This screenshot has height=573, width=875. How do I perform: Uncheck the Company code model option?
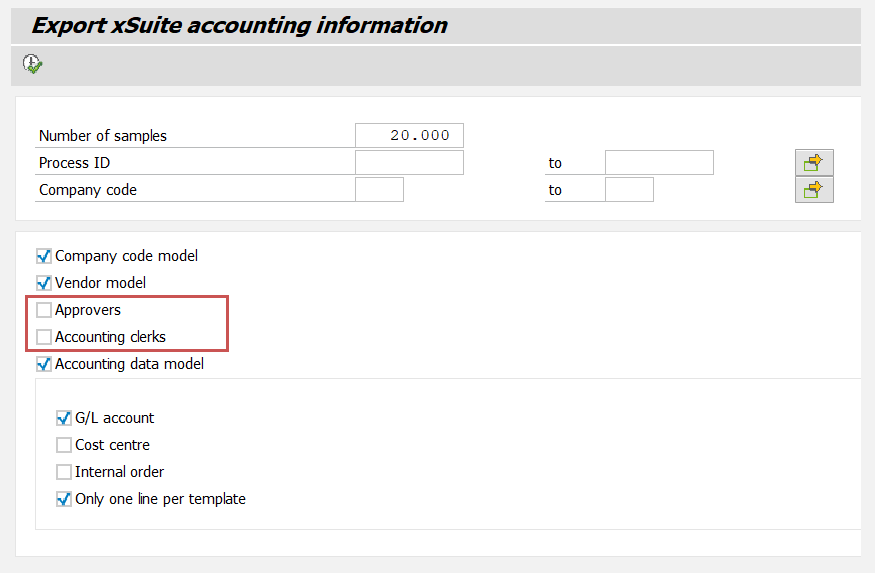[44, 256]
